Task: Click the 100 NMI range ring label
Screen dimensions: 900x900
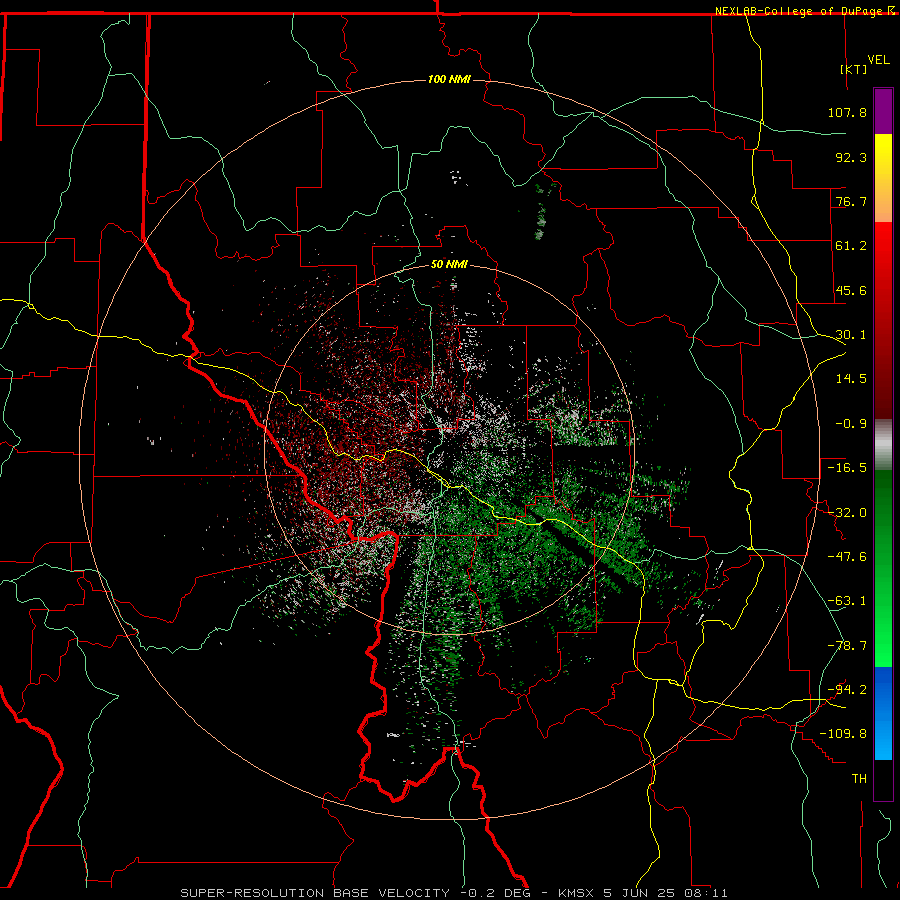Action: [449, 79]
